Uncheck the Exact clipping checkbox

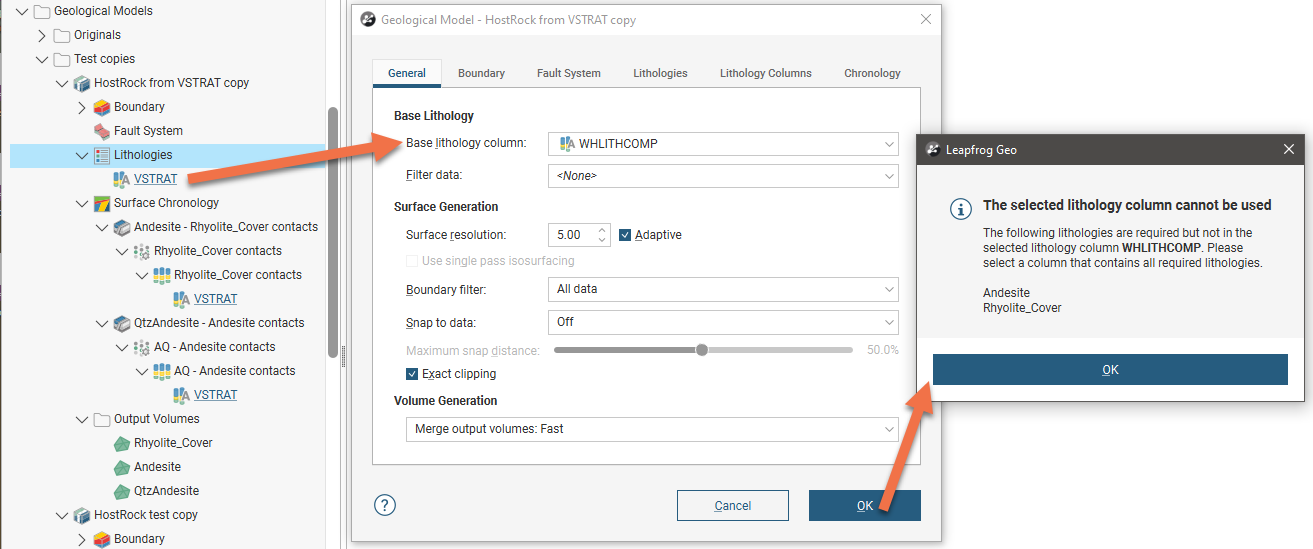[x=412, y=374]
